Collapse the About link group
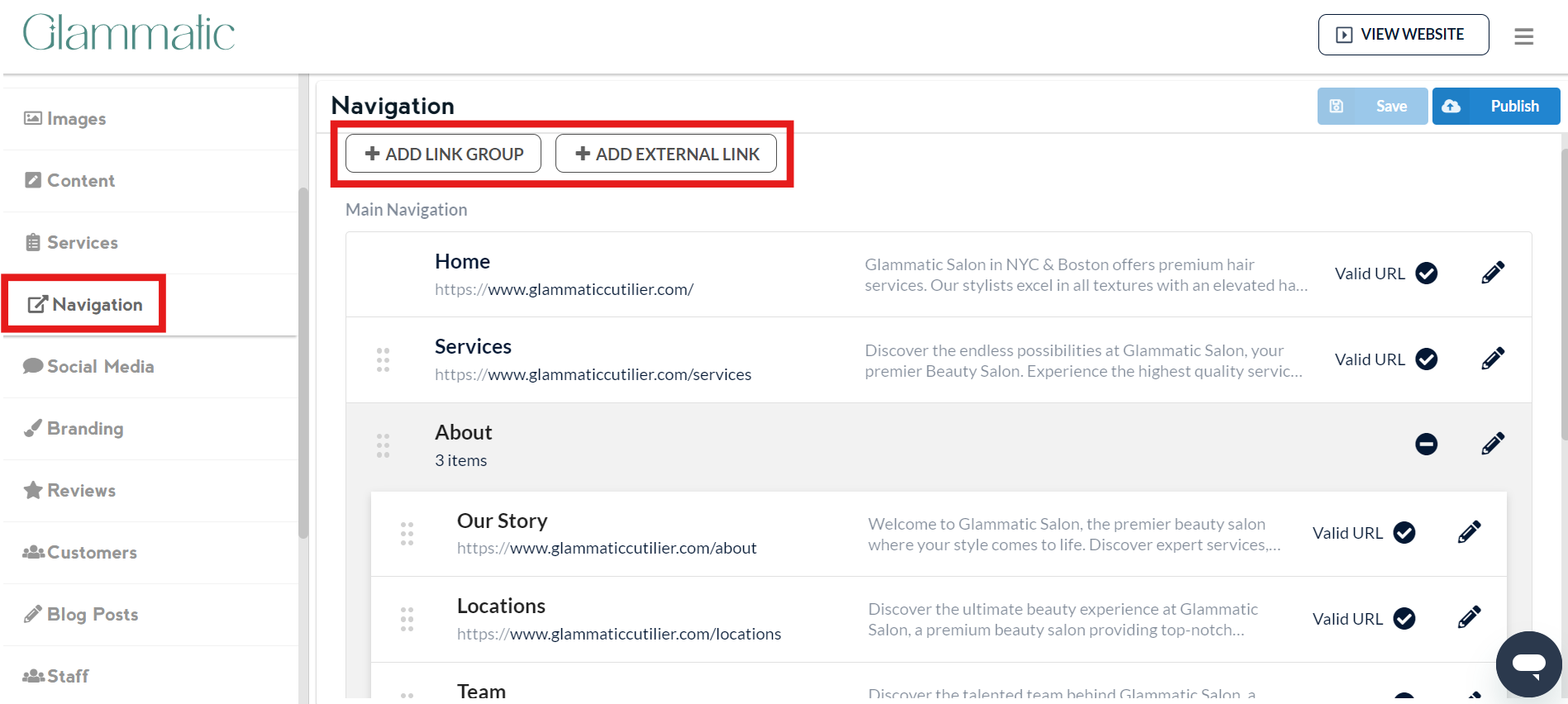The image size is (1568, 704). (x=1426, y=444)
